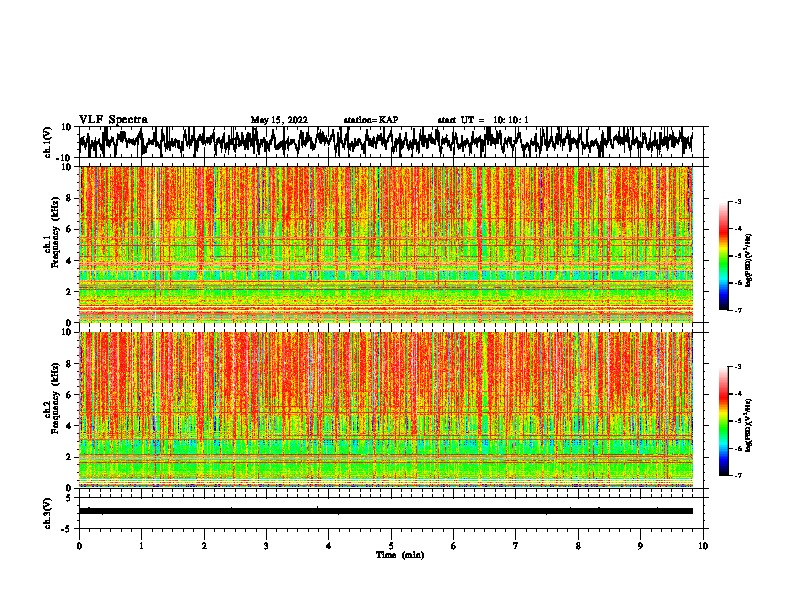Image resolution: width=792 pixels, height=612 pixels.
Task: Click the 2 kHz tick on ch.2 axis
Action: [69, 457]
